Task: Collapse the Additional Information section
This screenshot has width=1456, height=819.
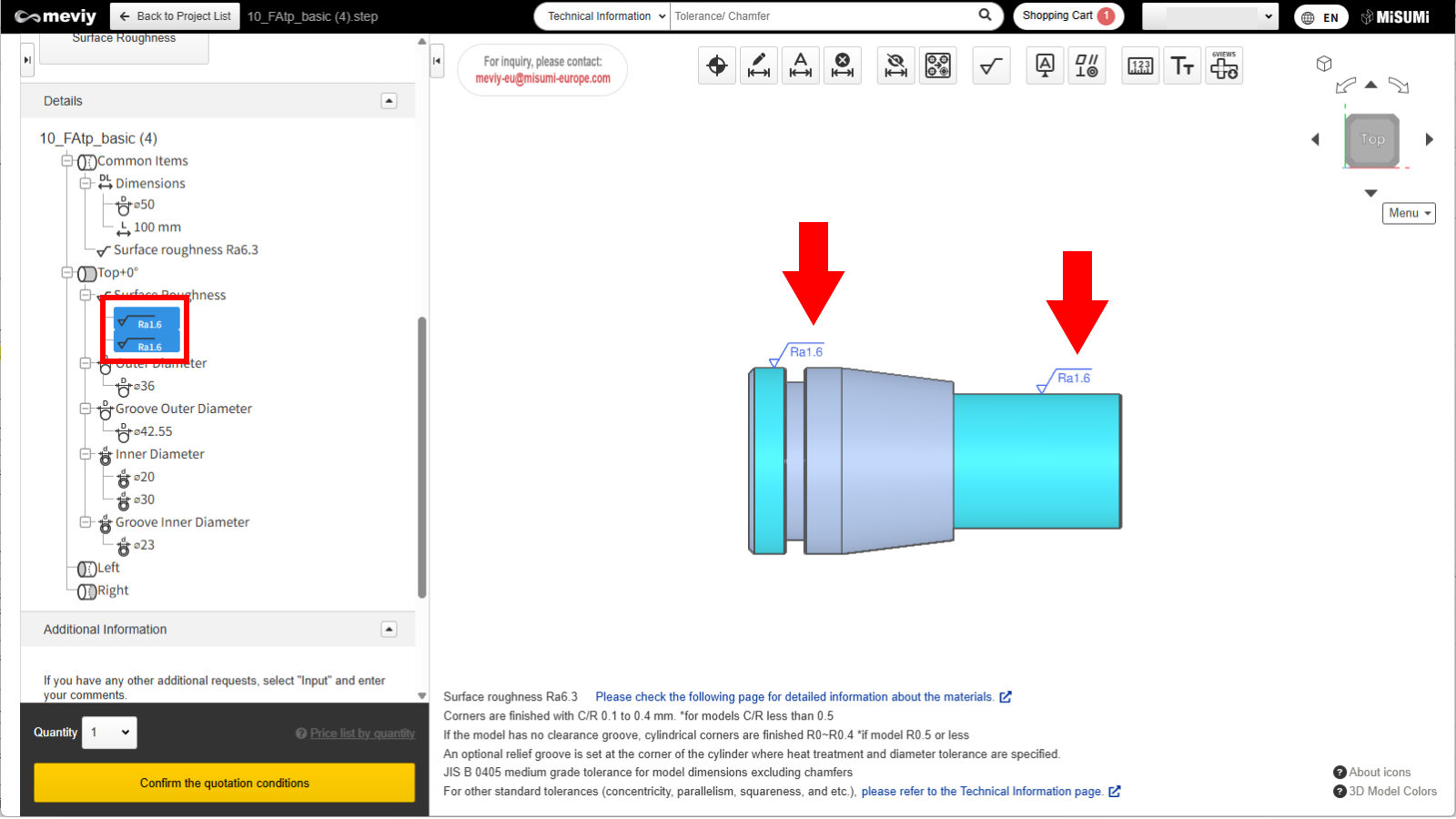Action: 389,629
